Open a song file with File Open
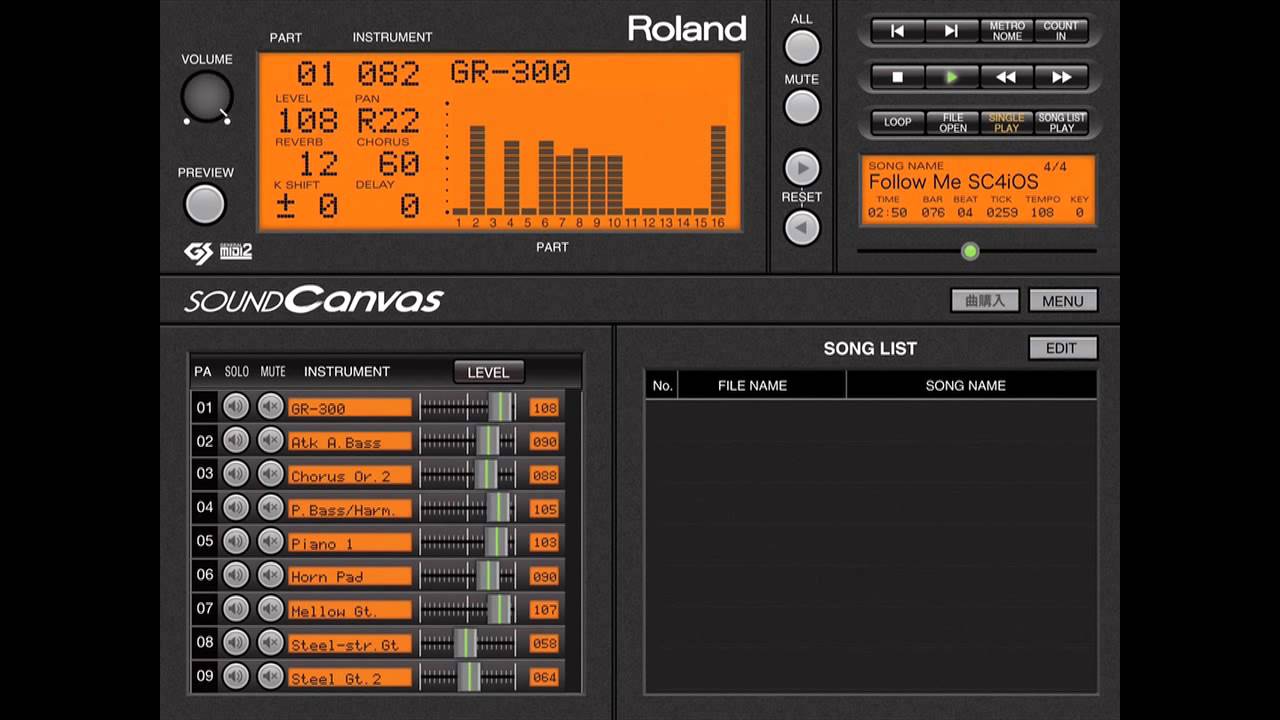Image resolution: width=1280 pixels, height=720 pixels. coord(951,122)
